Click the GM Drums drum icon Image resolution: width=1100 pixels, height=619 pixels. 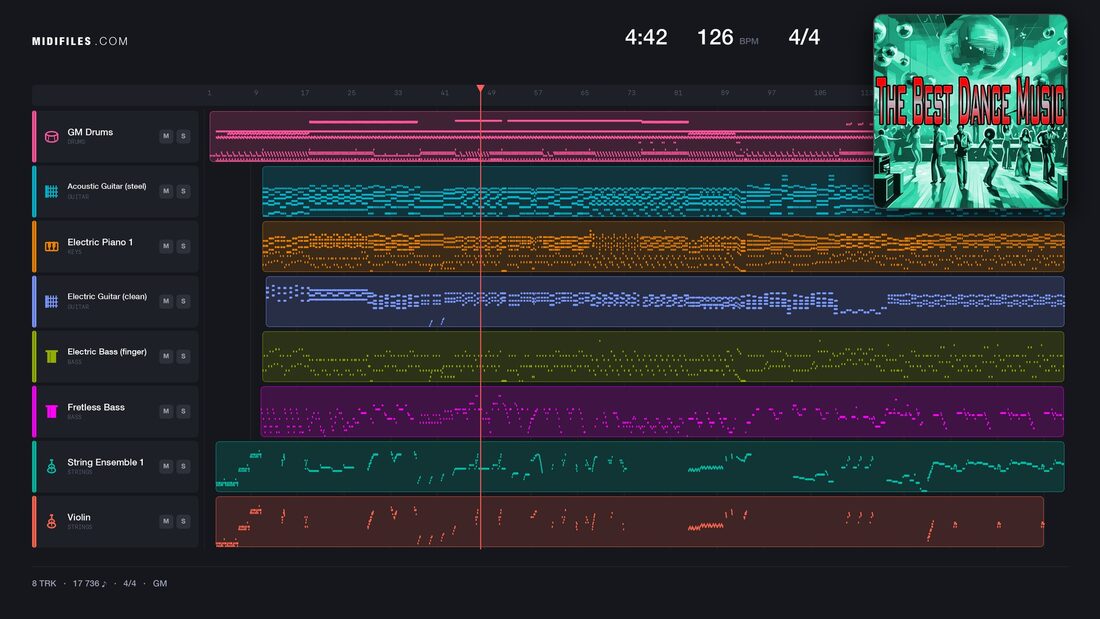(51, 136)
